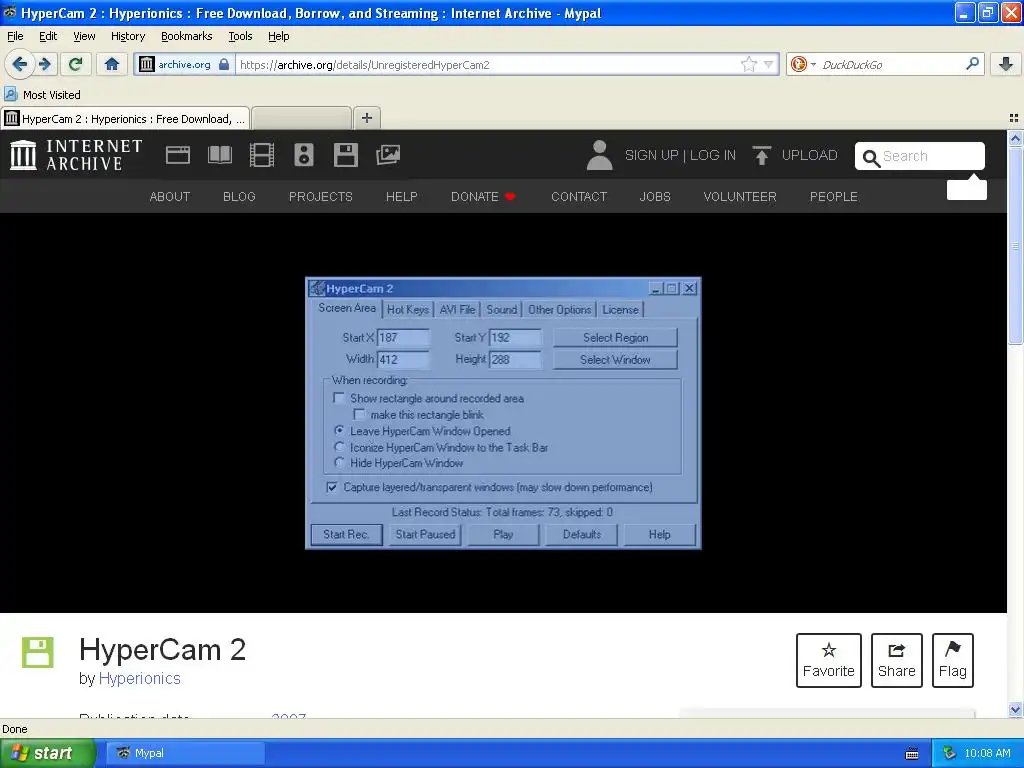Open the Texts book icon in Archive navbar
The height and width of the screenshot is (768, 1024).
[x=219, y=155]
